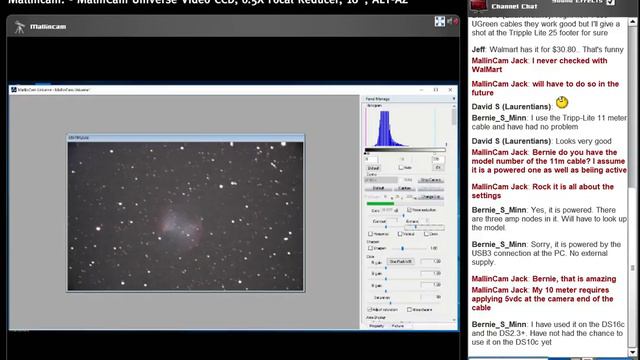The image size is (640, 360).
Task: Click the MallinCam Universe window title icon
Action: pyautogui.click(x=13, y=89)
